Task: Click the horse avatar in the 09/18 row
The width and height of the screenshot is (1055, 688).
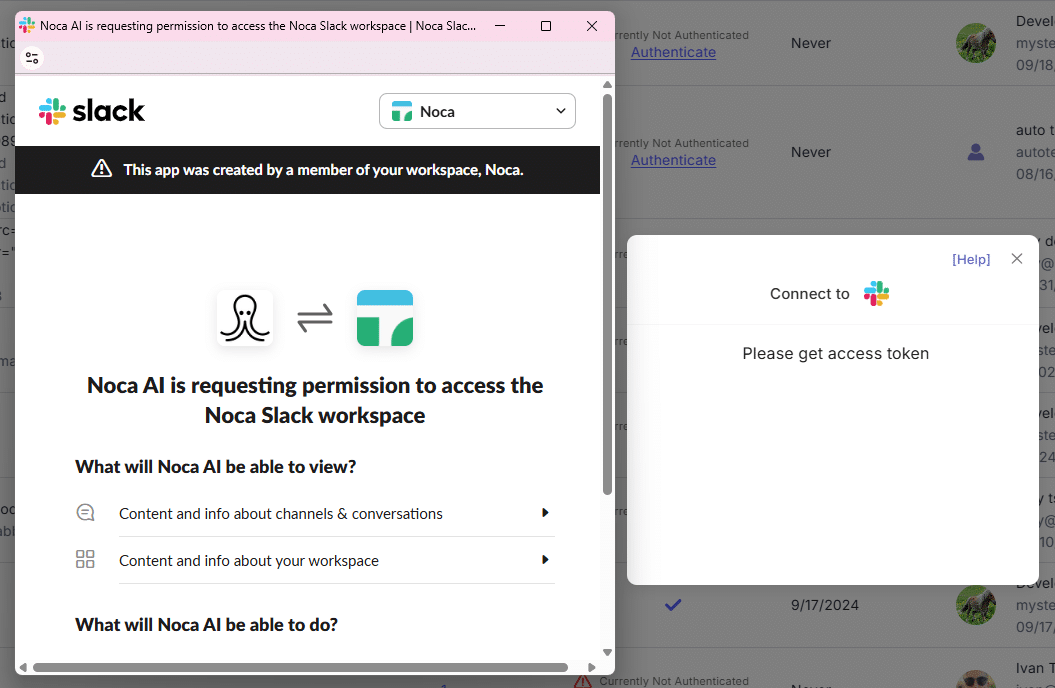Action: [976, 43]
